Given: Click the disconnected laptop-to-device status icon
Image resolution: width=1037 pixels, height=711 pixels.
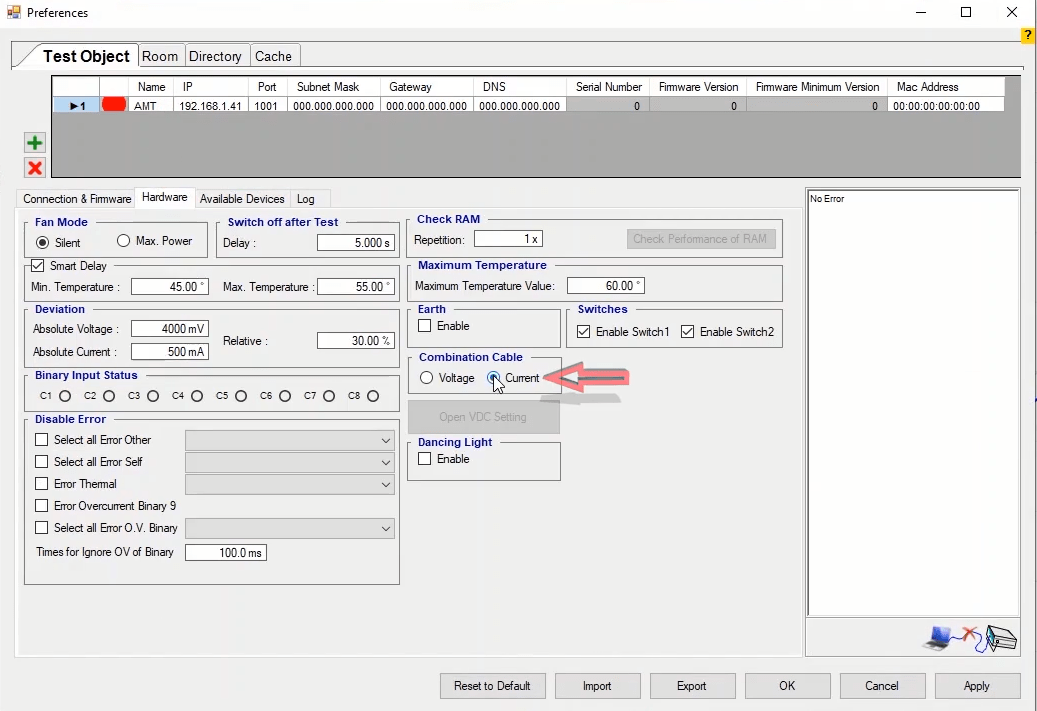Looking at the screenshot, I should pos(968,637).
